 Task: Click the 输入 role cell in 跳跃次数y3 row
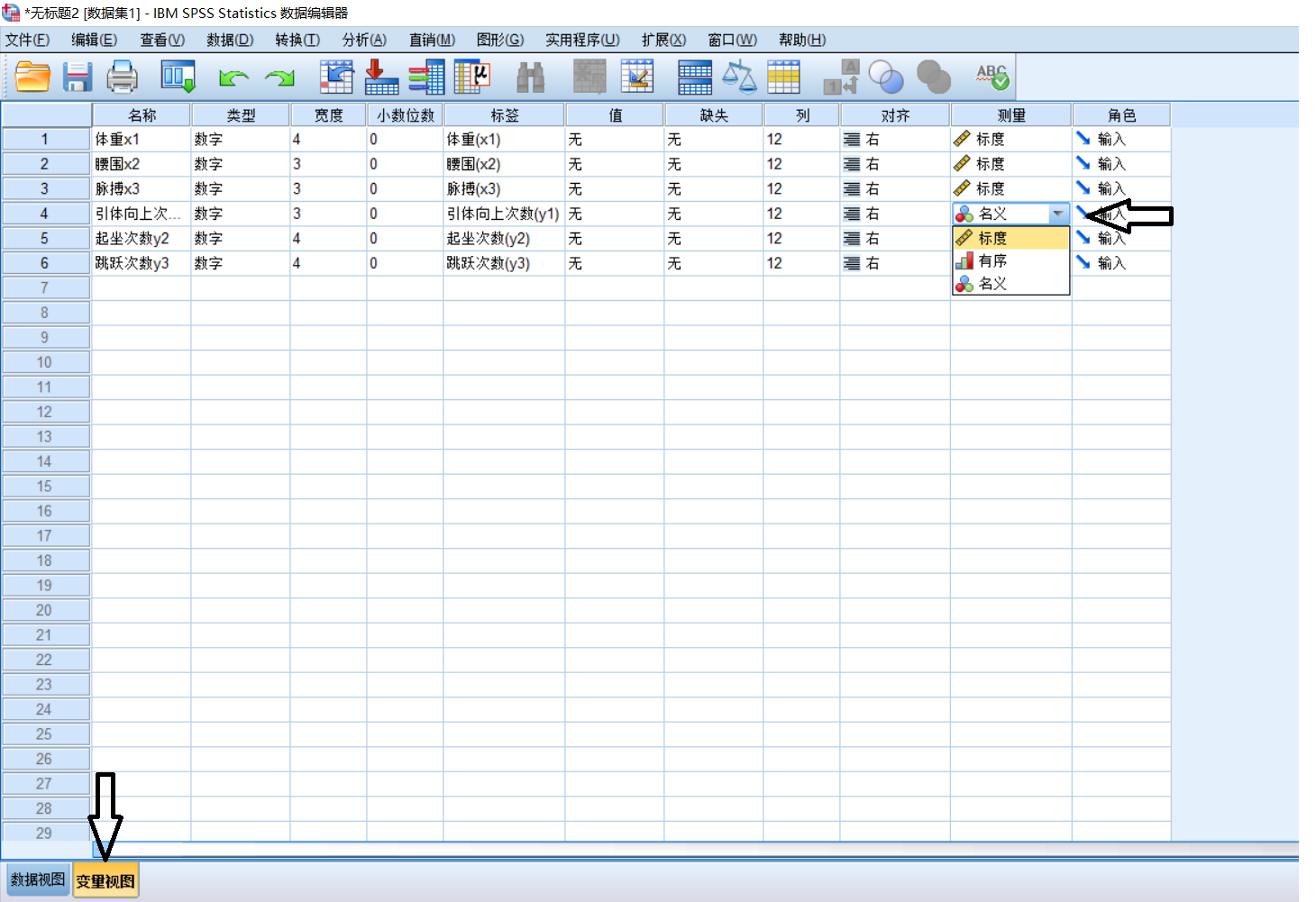pyautogui.click(x=1122, y=263)
